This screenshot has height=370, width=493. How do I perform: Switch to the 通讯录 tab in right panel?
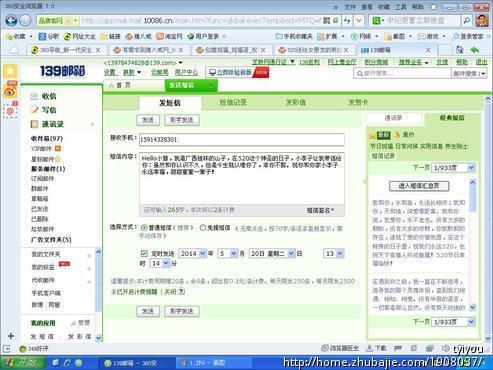pos(394,118)
